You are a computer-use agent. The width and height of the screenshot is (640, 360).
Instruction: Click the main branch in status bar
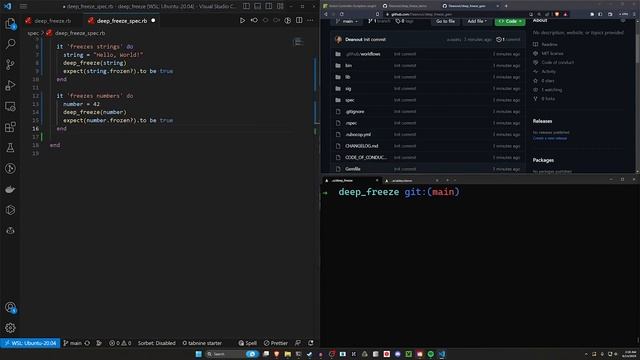click(72, 343)
